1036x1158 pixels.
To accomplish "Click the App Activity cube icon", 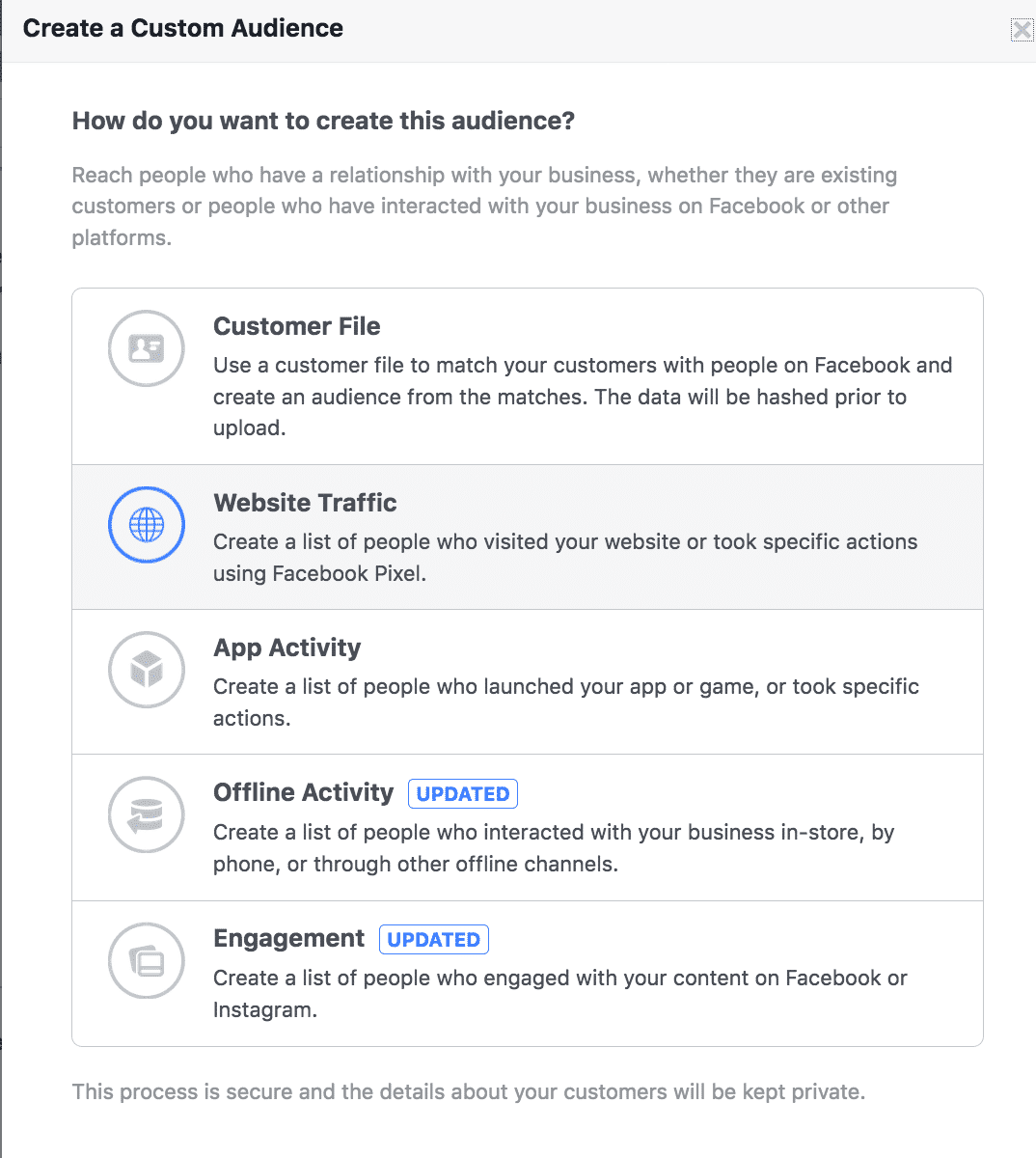I will pyautogui.click(x=147, y=670).
